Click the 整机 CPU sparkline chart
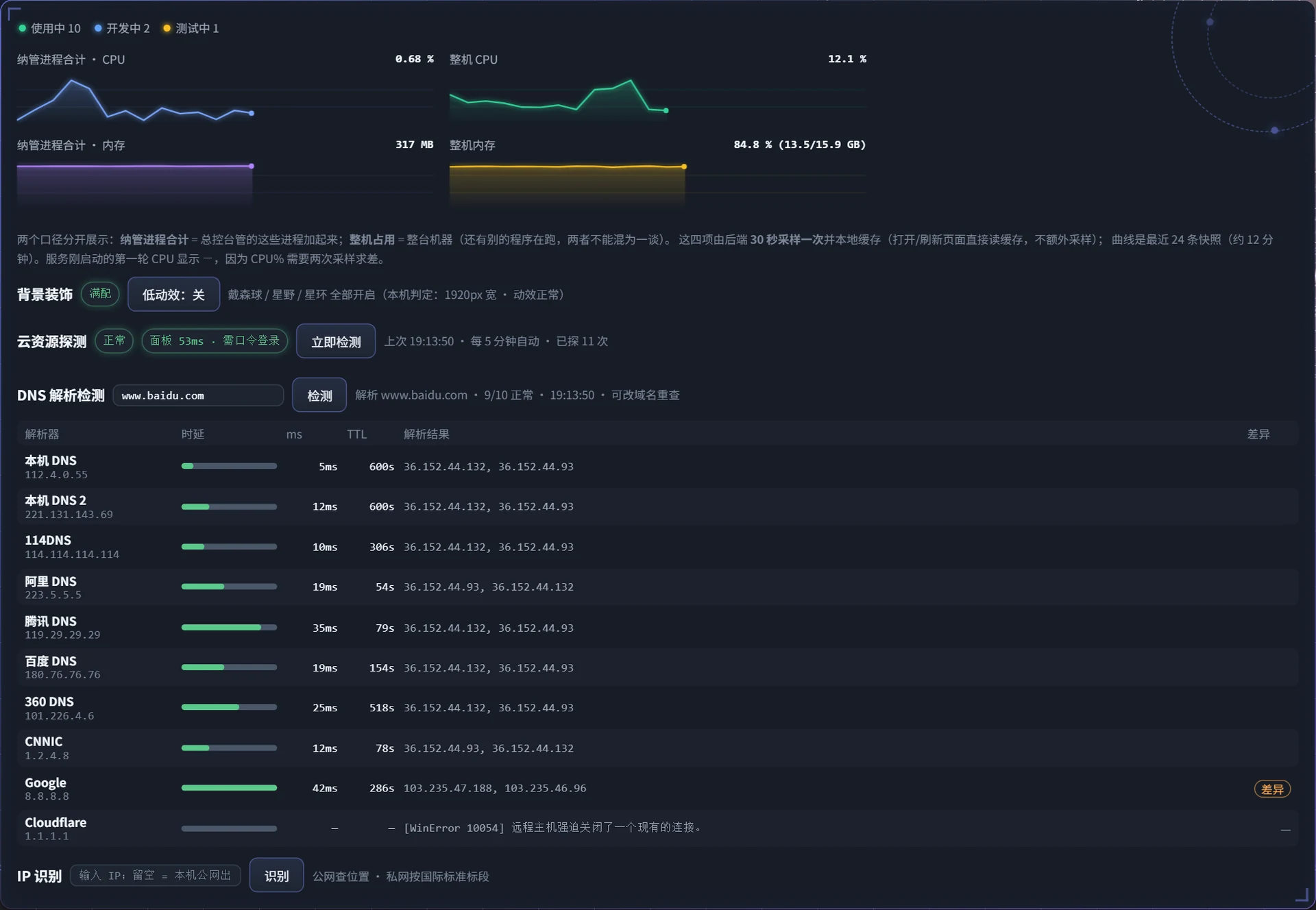The image size is (1316, 910). (657, 99)
